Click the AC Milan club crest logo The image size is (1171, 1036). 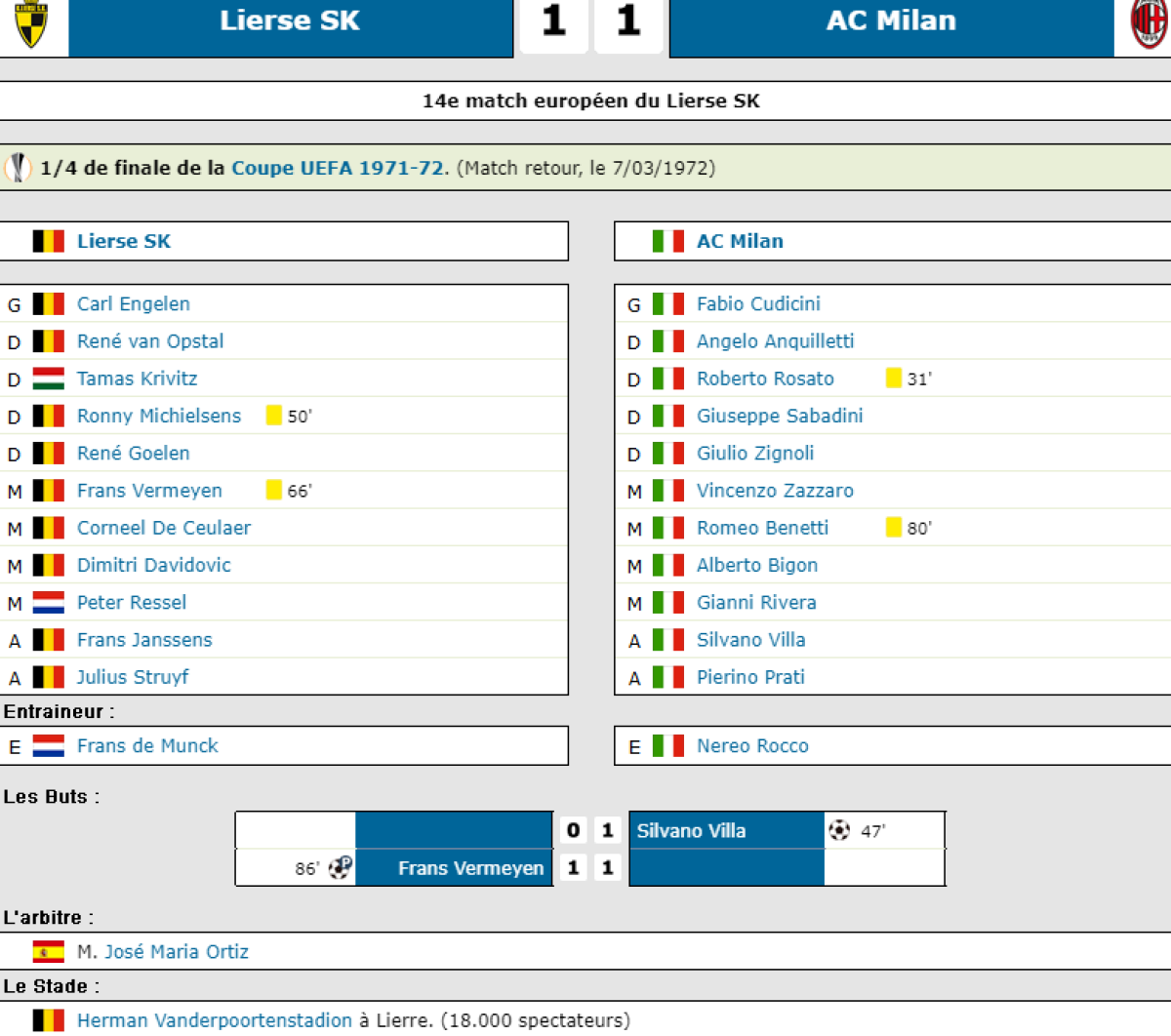pos(1150,23)
